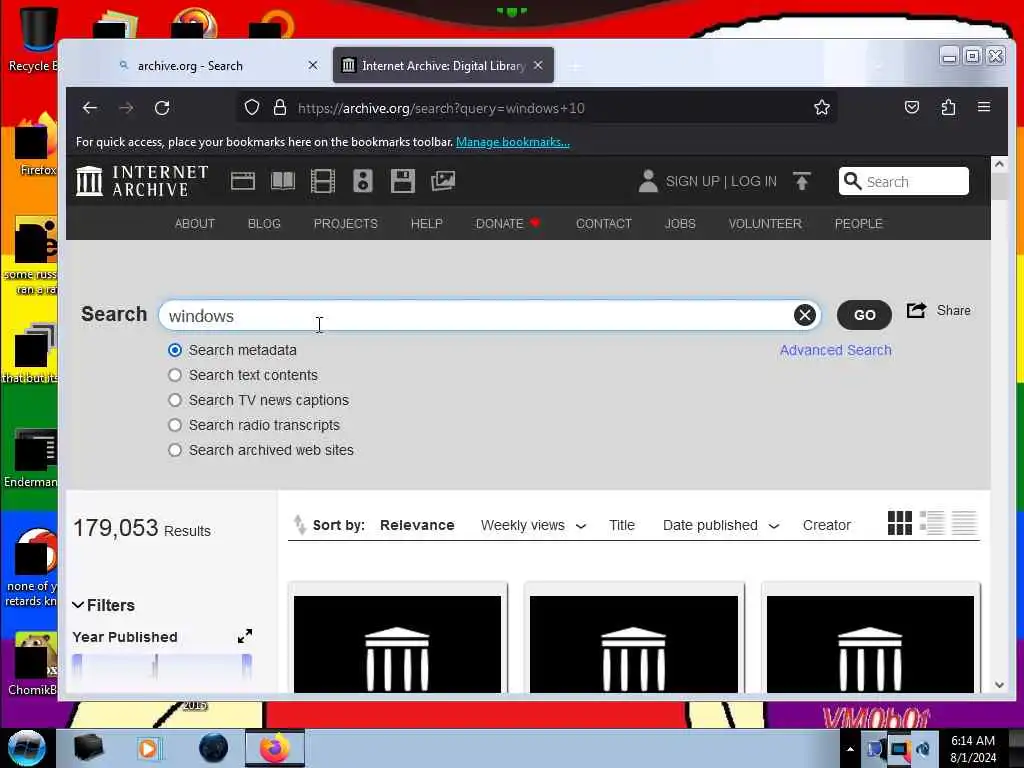
Task: Reload the page with refresh icon
Action: coord(163,108)
